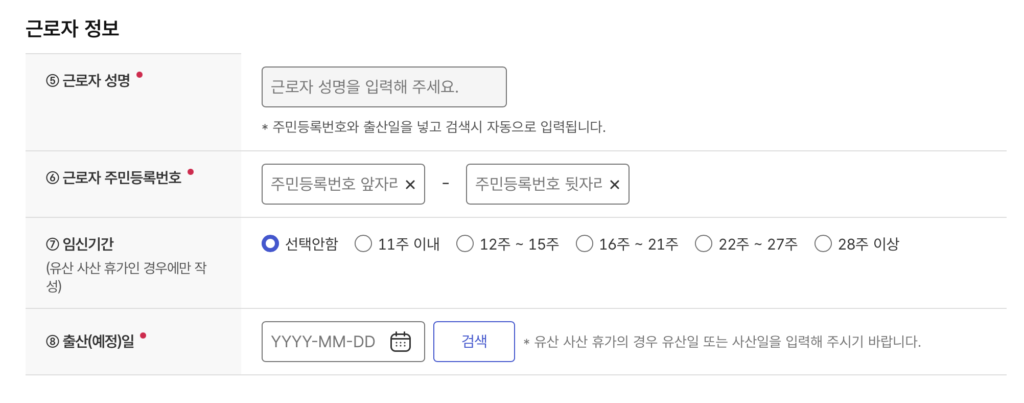Click the ⑦ 임신기간 label

(x=88, y=243)
